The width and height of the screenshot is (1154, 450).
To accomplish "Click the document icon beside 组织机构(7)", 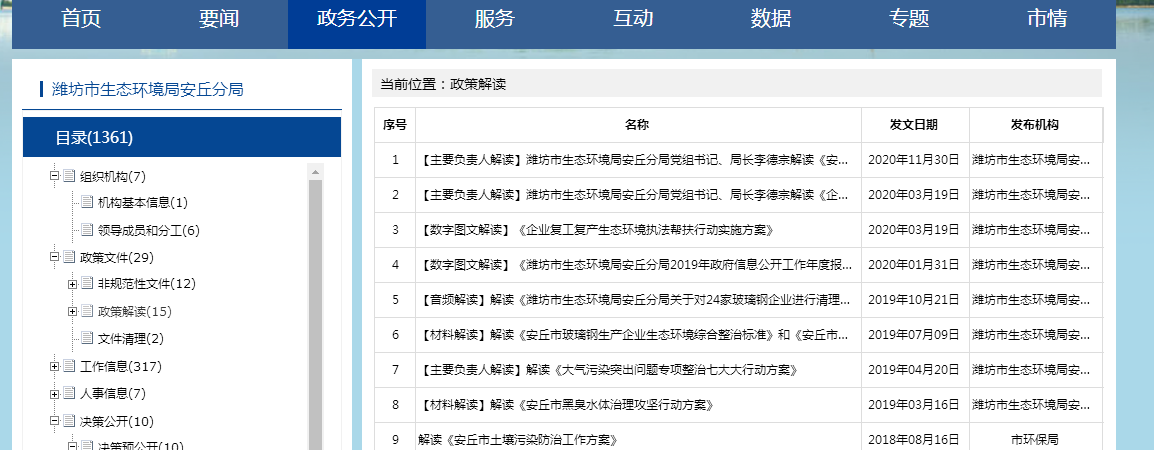I will click(69, 175).
